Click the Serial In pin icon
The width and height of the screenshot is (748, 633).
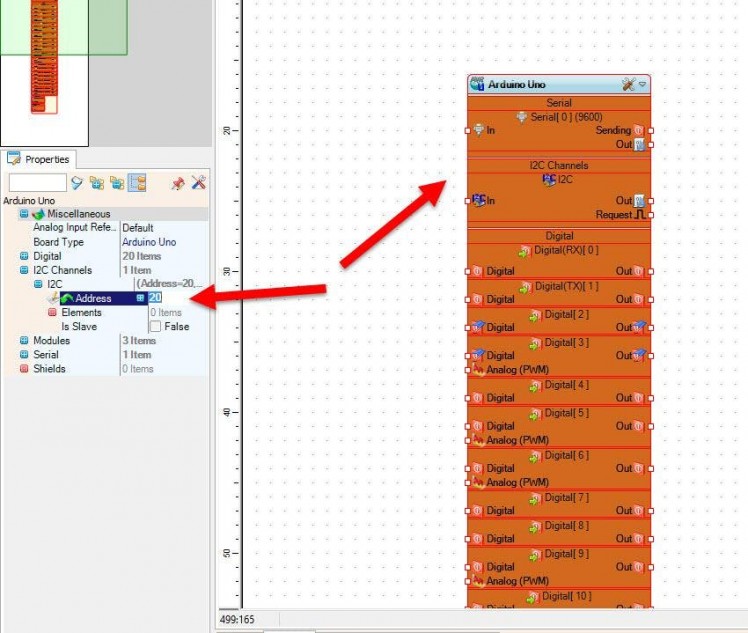[478, 130]
